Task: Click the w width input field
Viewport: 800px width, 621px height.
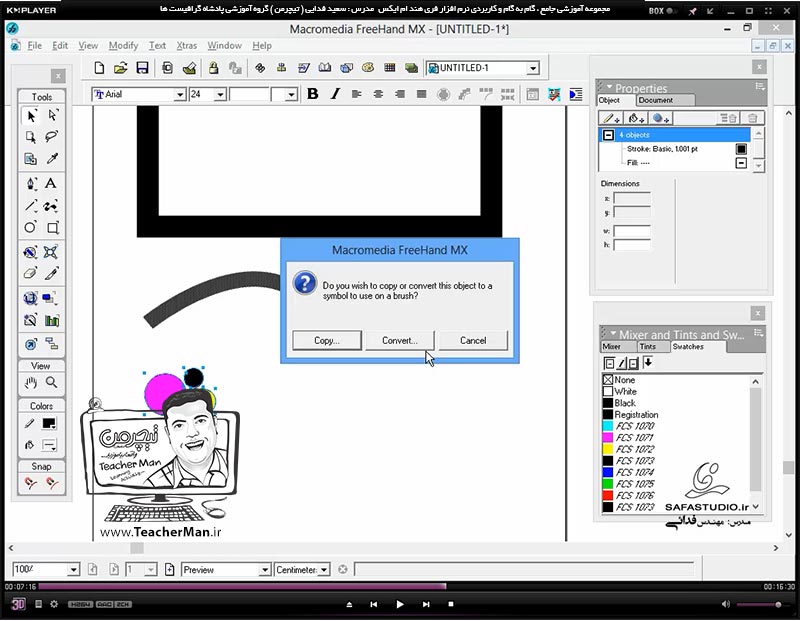Action: pos(632,231)
